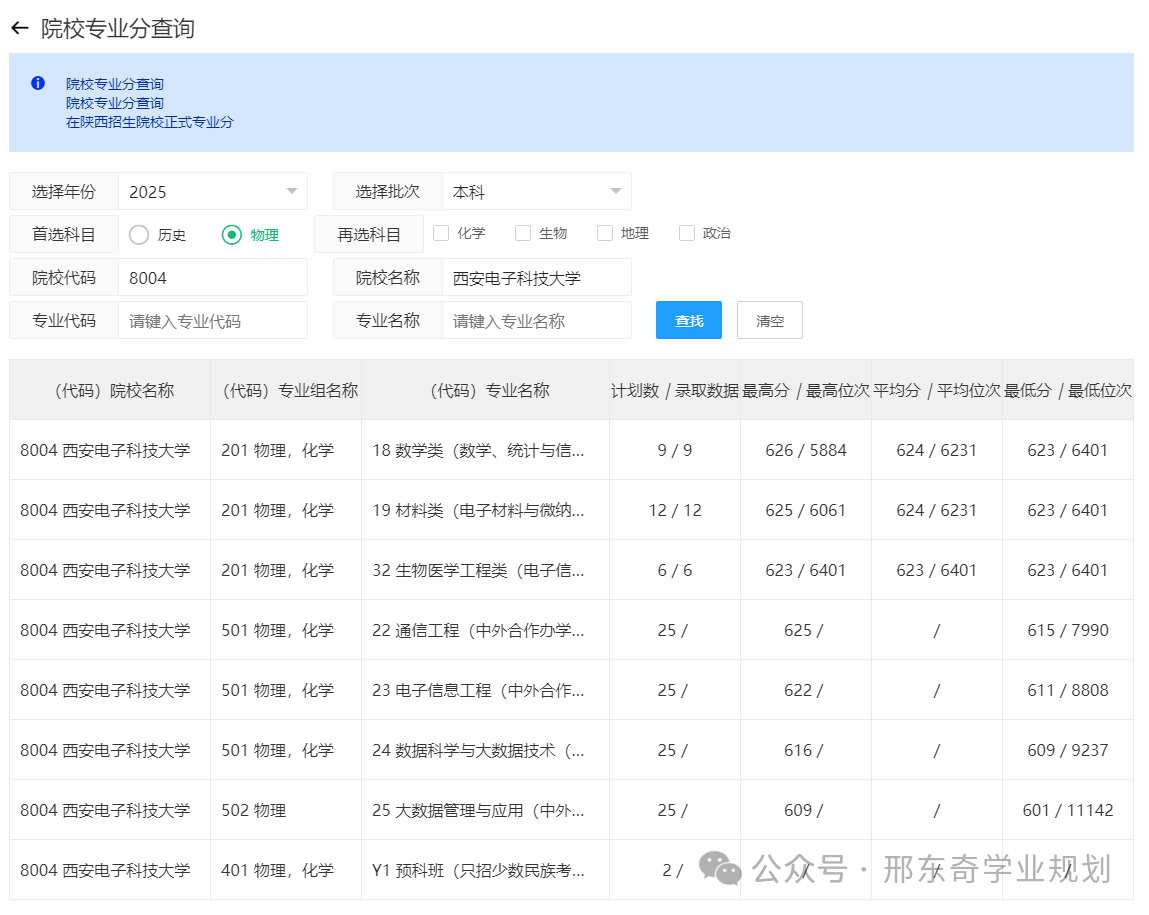This screenshot has width=1149, height=915.
Task: Select the 物理 radio button
Action: (x=232, y=235)
